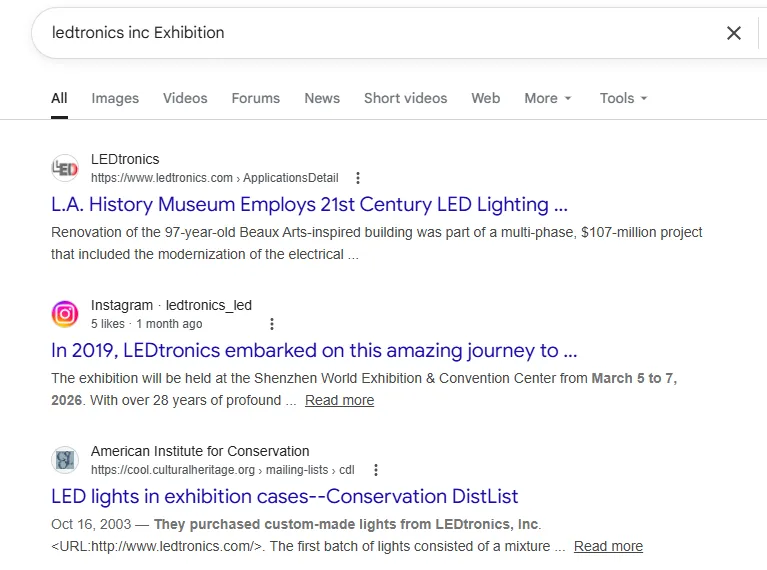
Task: Open the 'In 2019, LEDtronics embarked' result
Action: click(x=314, y=351)
